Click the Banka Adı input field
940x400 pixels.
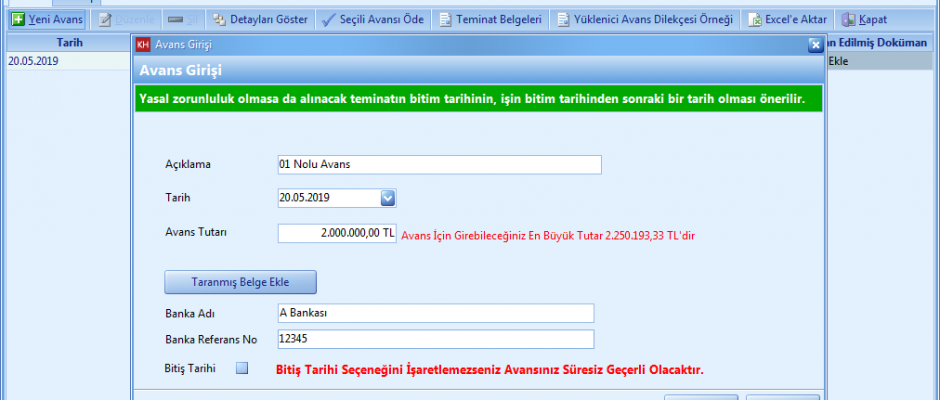[435, 313]
